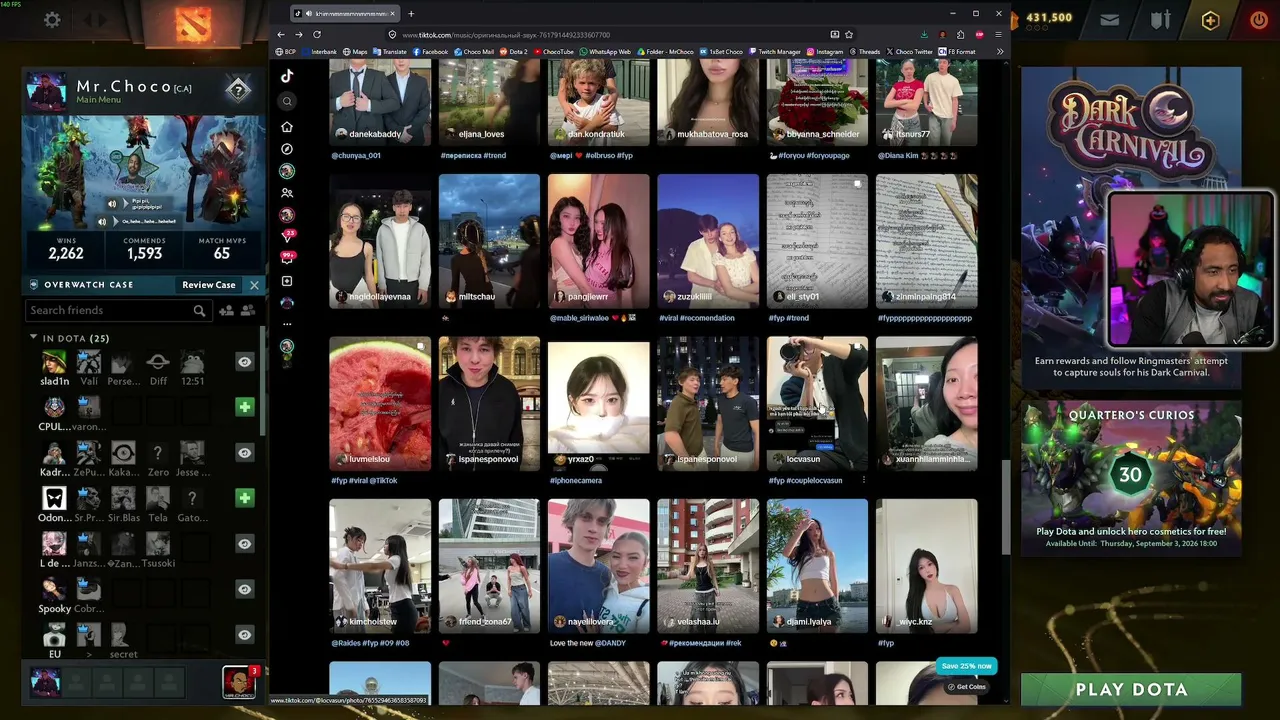Click the Search friends field
Image resolution: width=1280 pixels, height=720 pixels.
coord(117,311)
